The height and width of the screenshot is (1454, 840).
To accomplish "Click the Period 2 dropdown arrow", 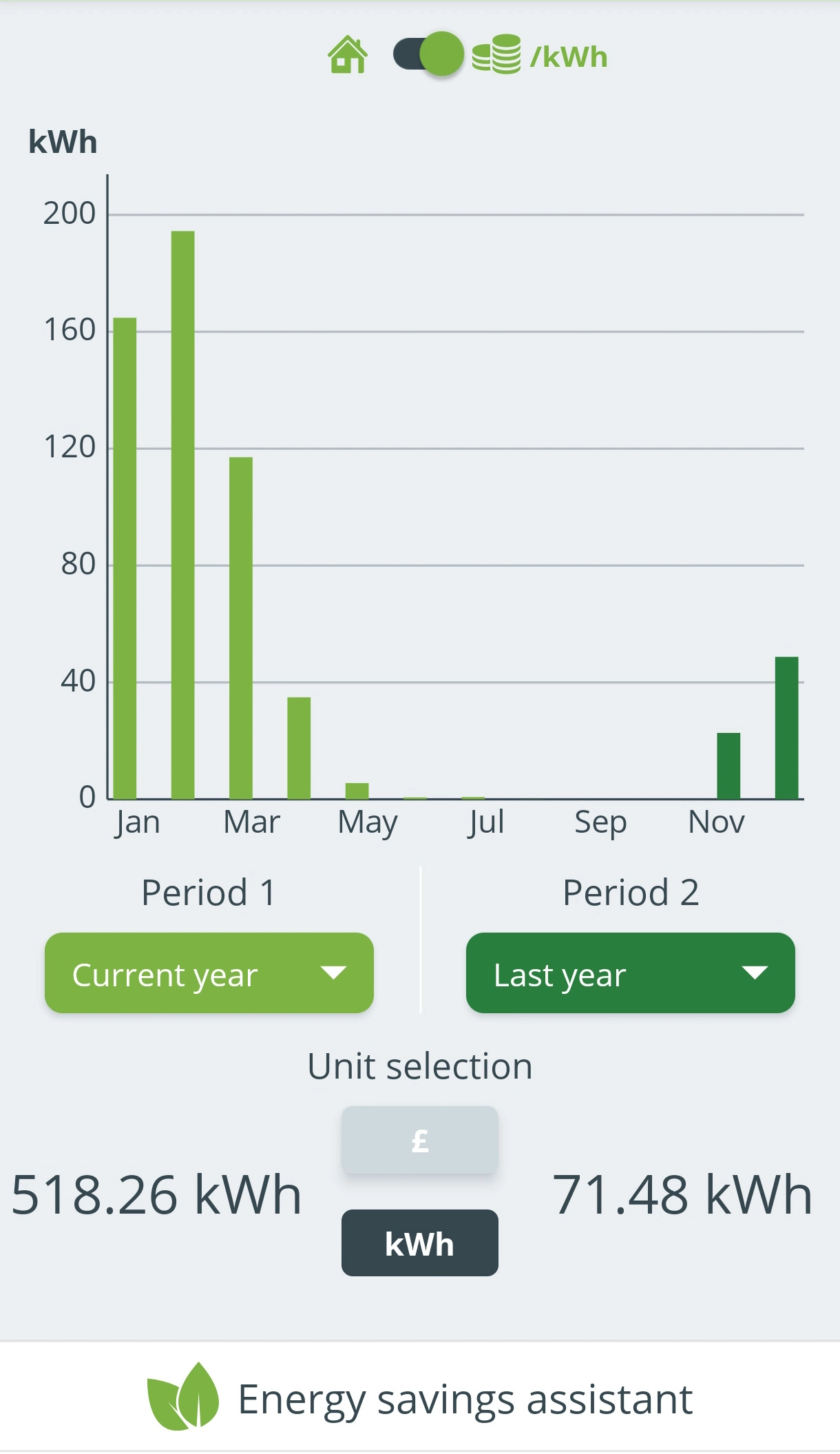I will [755, 973].
